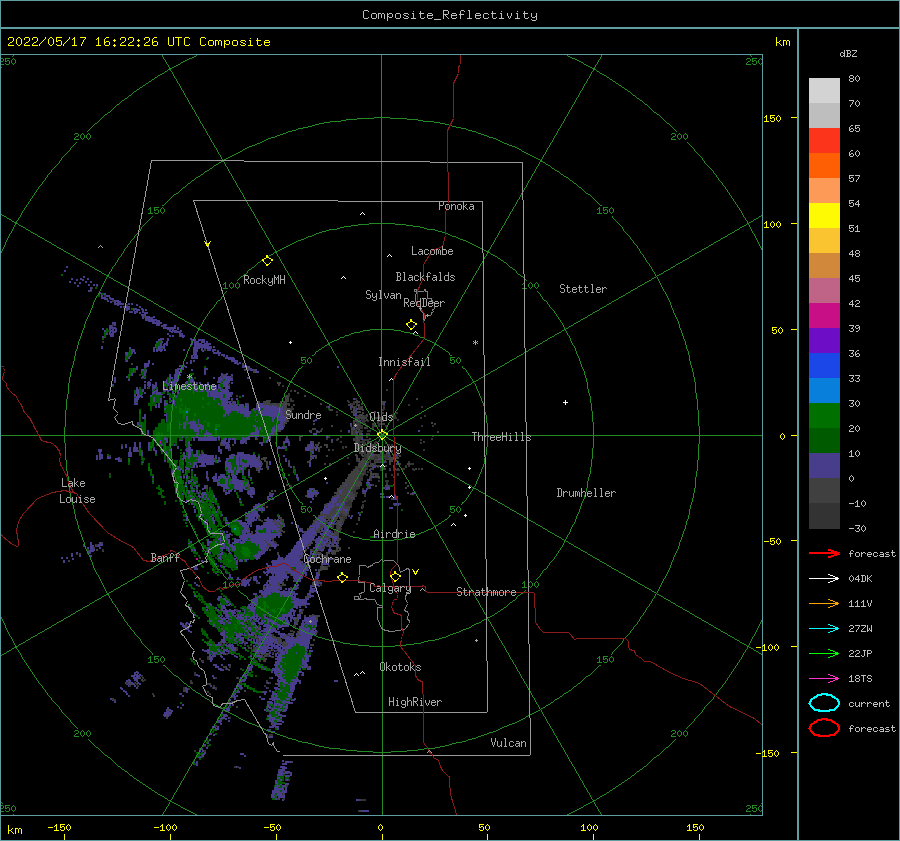Click the Calgary city label
Image resolution: width=900 pixels, height=841 pixels.
pyautogui.click(x=390, y=588)
